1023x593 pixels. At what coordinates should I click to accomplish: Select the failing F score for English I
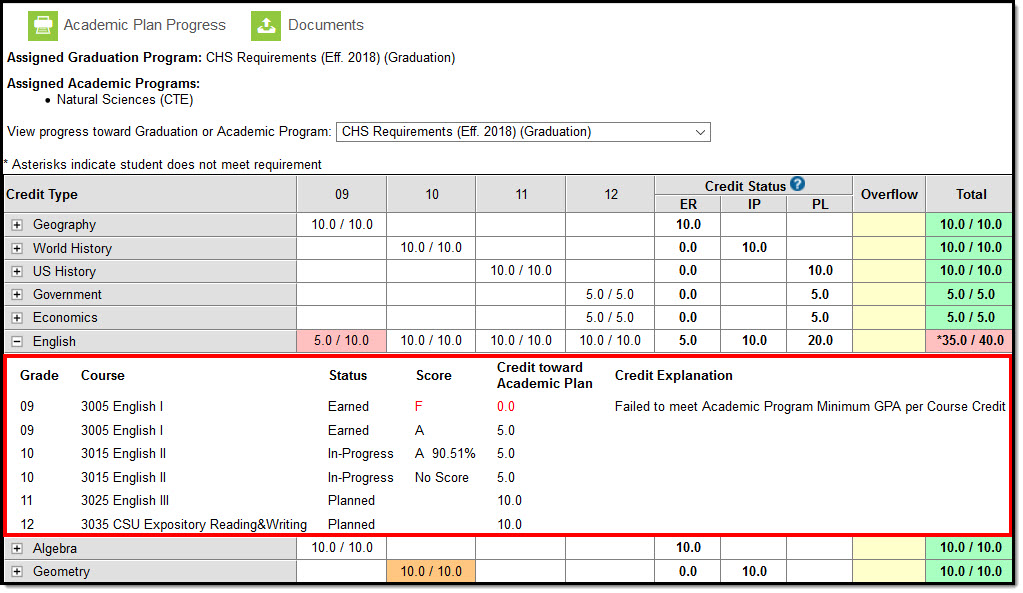click(419, 406)
